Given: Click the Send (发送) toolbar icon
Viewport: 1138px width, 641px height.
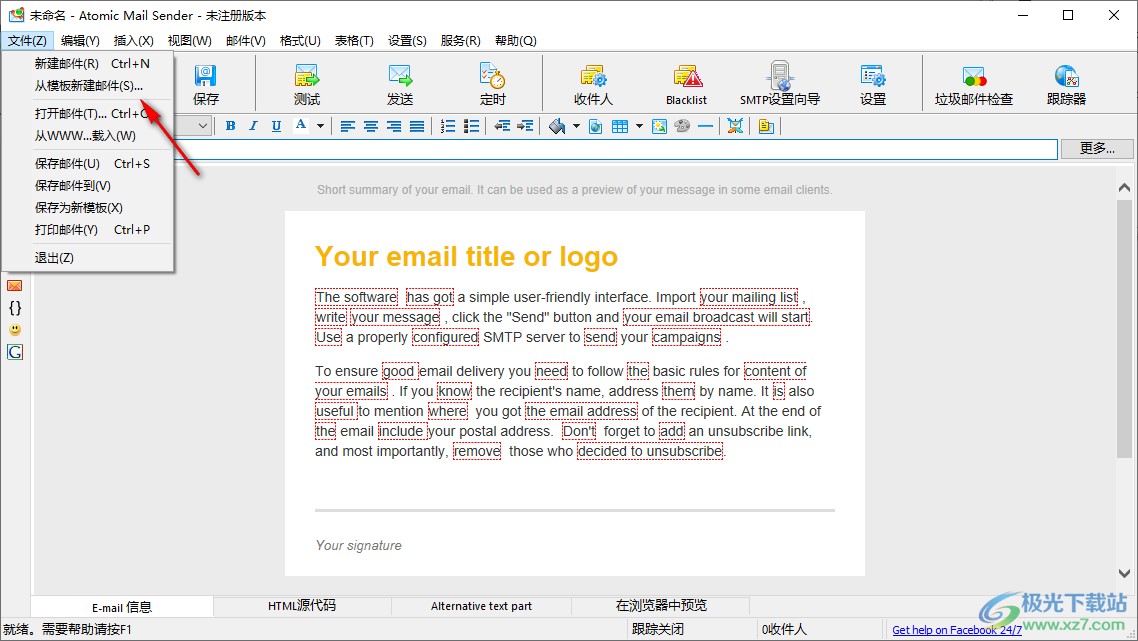Looking at the screenshot, I should click(400, 84).
